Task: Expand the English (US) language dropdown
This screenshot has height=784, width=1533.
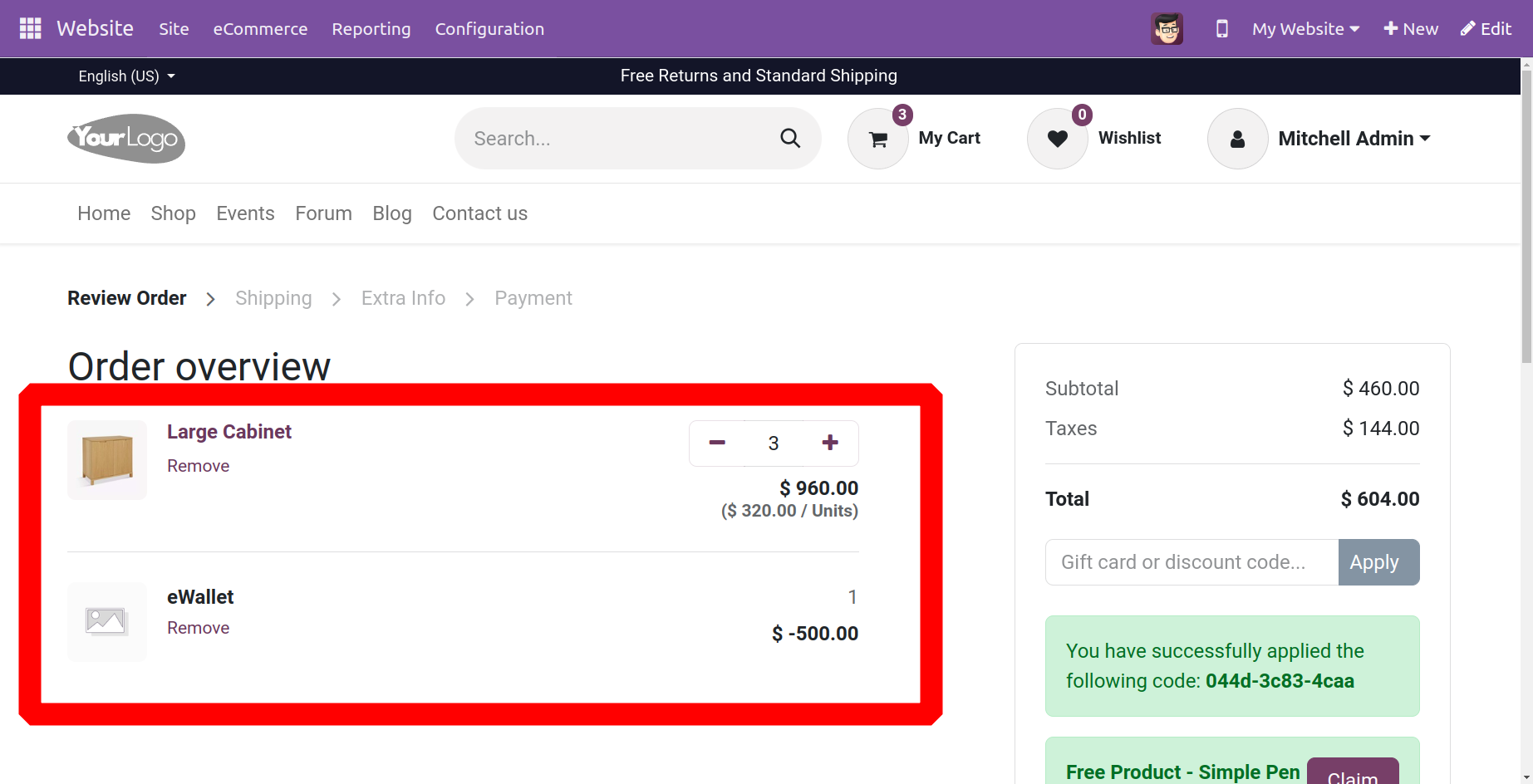Action: [x=126, y=76]
